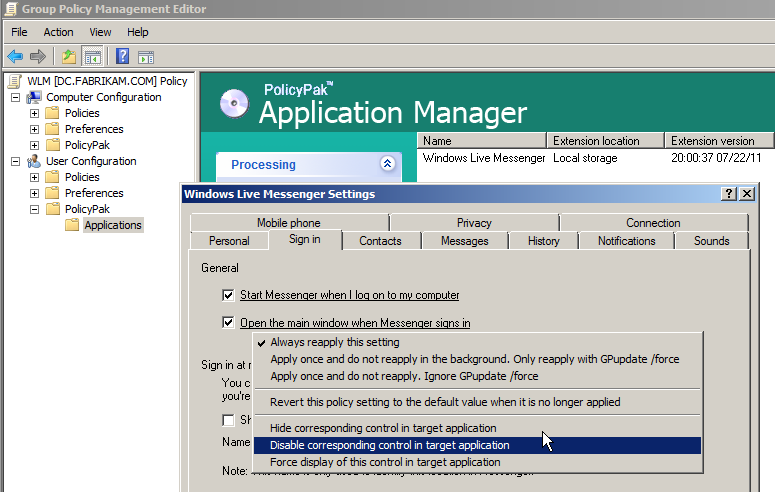Toggle the Show/Hide console tree icon
This screenshot has width=775, height=492.
92,56
